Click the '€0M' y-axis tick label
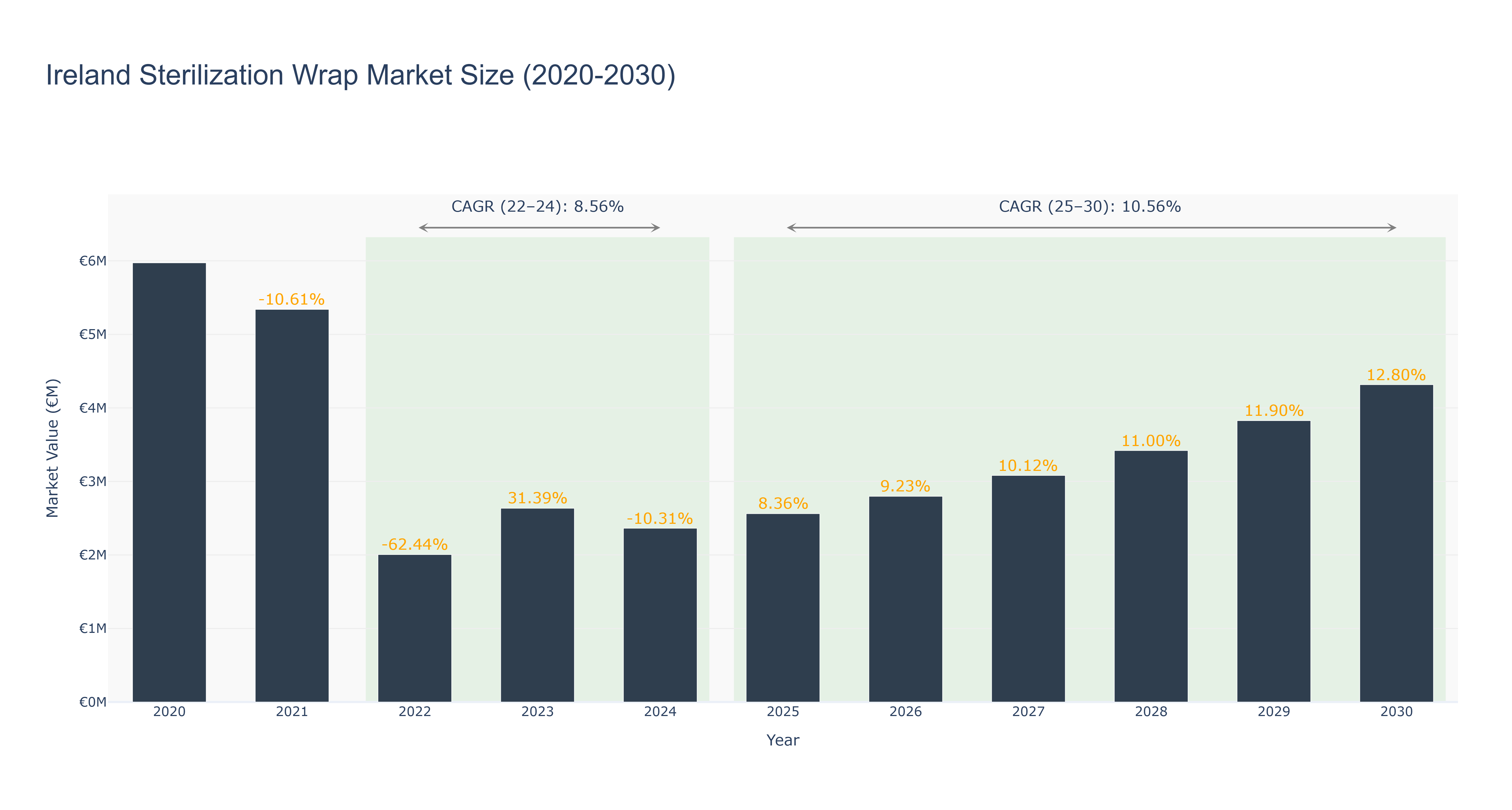This screenshot has height=810, width=1512. (x=93, y=702)
